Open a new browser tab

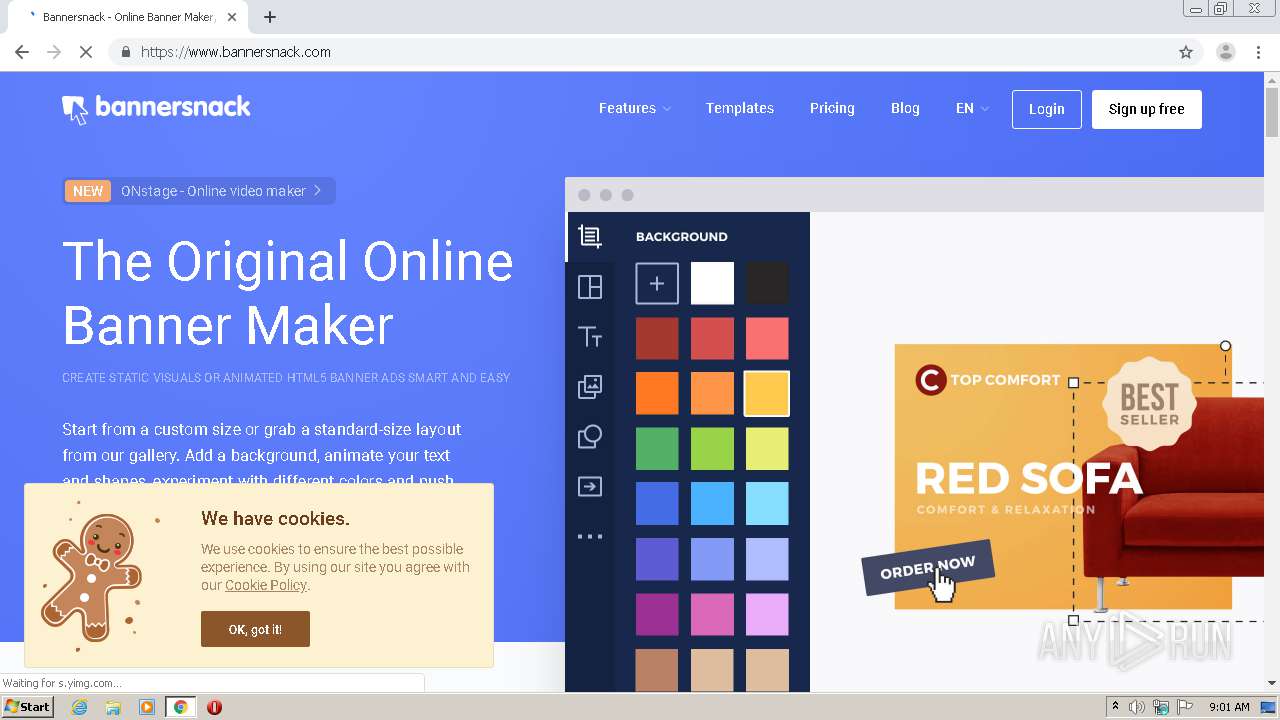[x=270, y=17]
